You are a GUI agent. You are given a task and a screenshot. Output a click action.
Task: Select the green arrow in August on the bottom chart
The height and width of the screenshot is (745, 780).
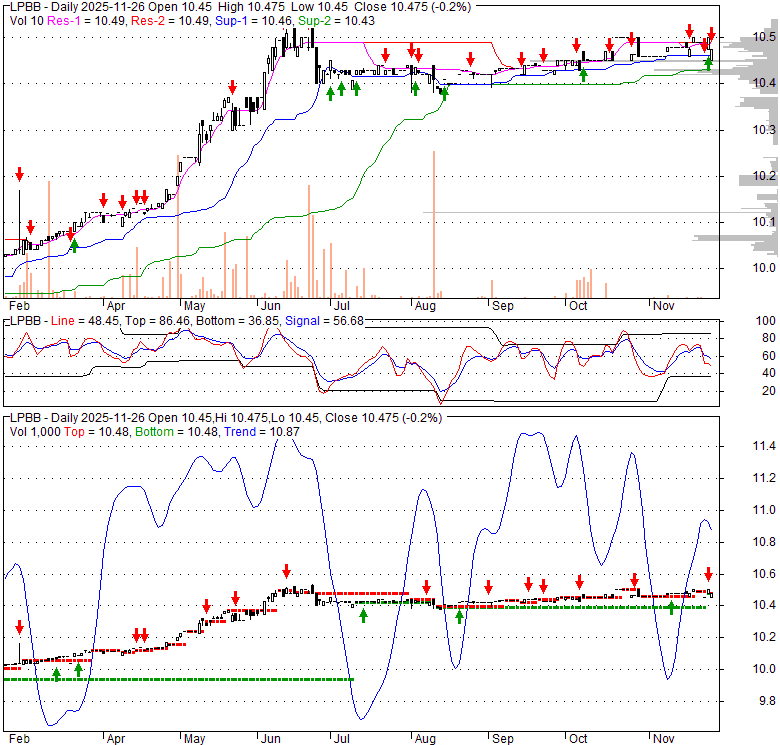coord(459,616)
